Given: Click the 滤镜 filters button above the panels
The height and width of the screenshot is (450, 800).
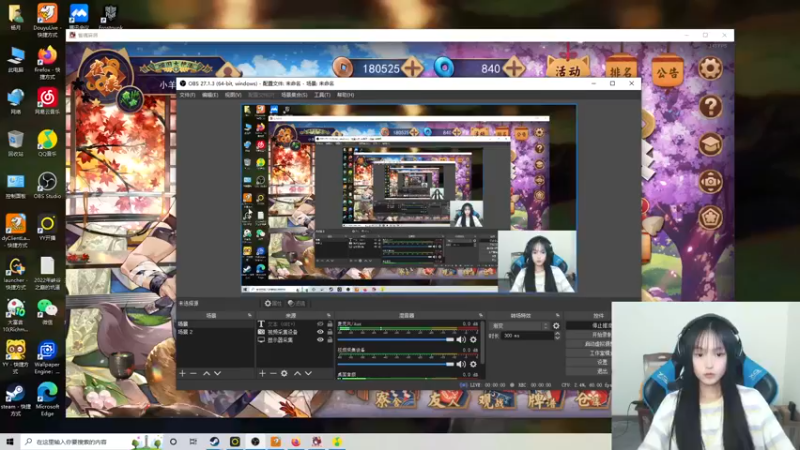Looking at the screenshot, I should 296,304.
